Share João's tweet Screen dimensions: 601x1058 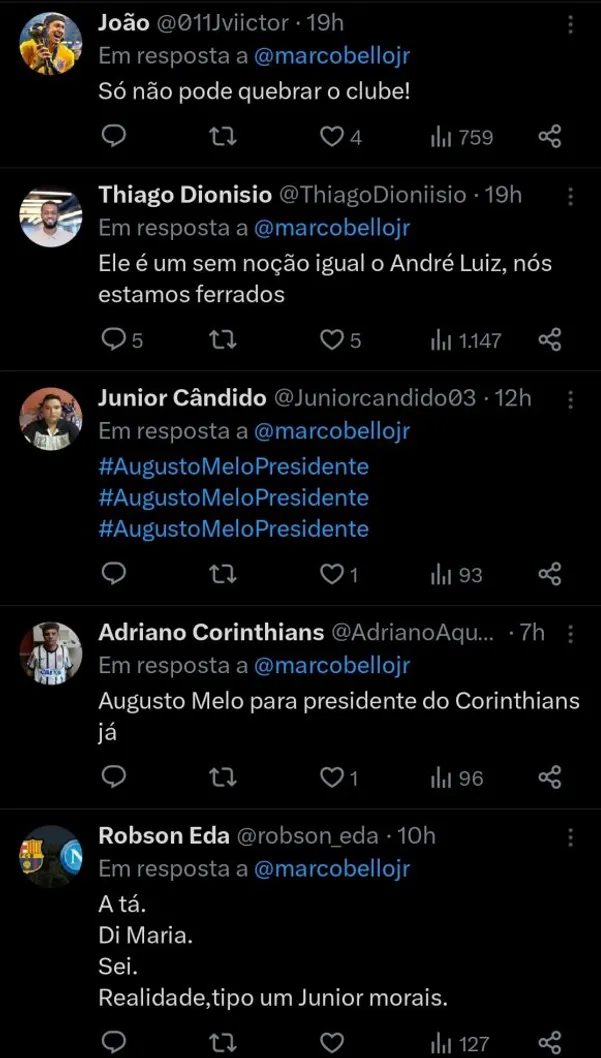[x=549, y=137]
